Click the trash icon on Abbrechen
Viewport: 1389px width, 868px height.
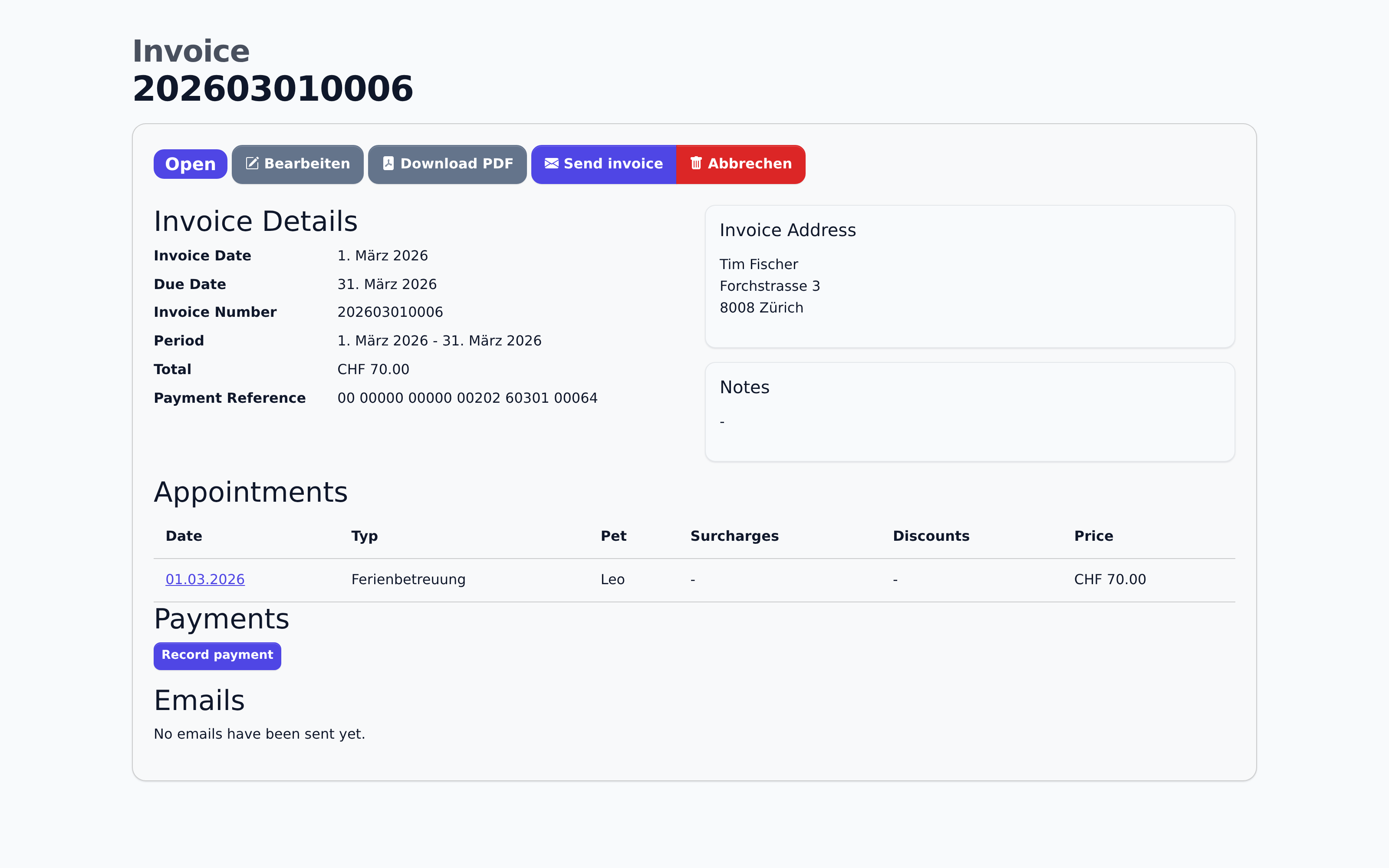pos(696,164)
